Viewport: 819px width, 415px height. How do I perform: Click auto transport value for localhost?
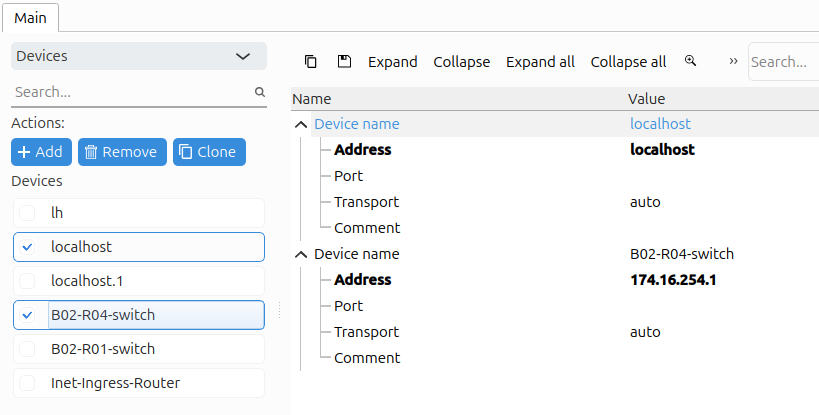coord(646,202)
